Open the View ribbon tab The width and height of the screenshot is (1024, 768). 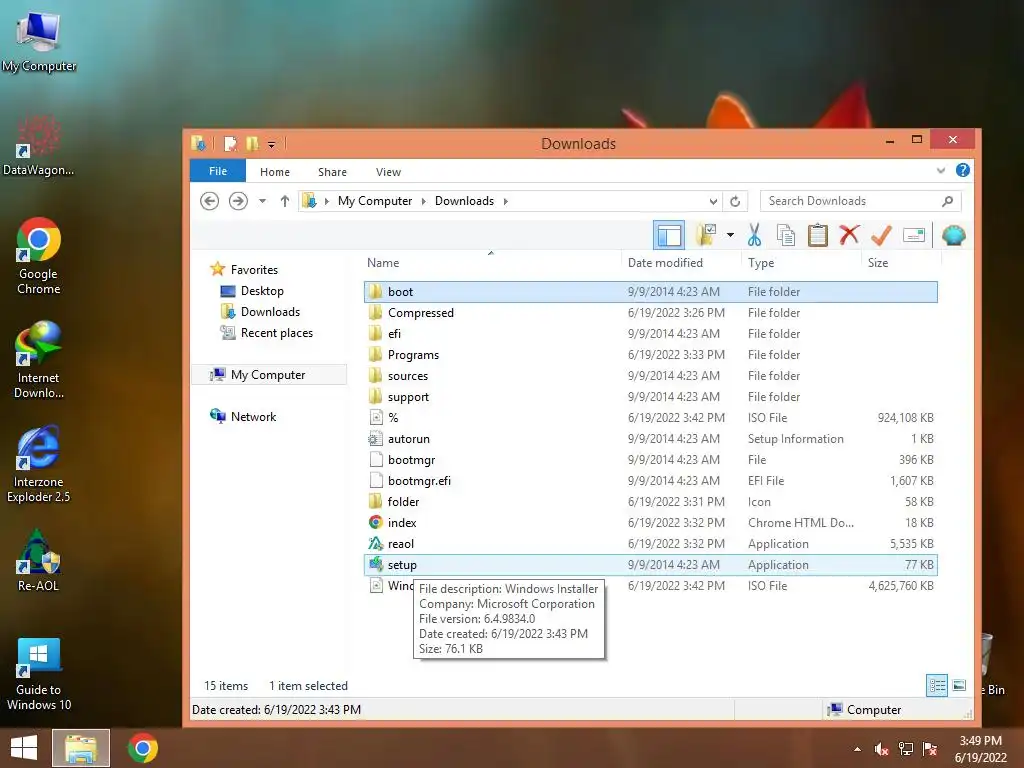[x=388, y=172]
